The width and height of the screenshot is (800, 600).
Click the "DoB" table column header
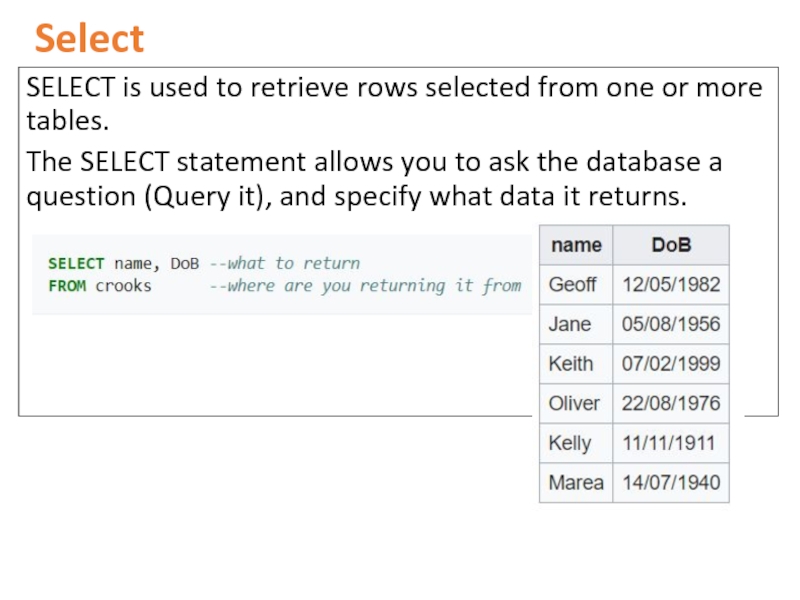pyautogui.click(x=671, y=245)
